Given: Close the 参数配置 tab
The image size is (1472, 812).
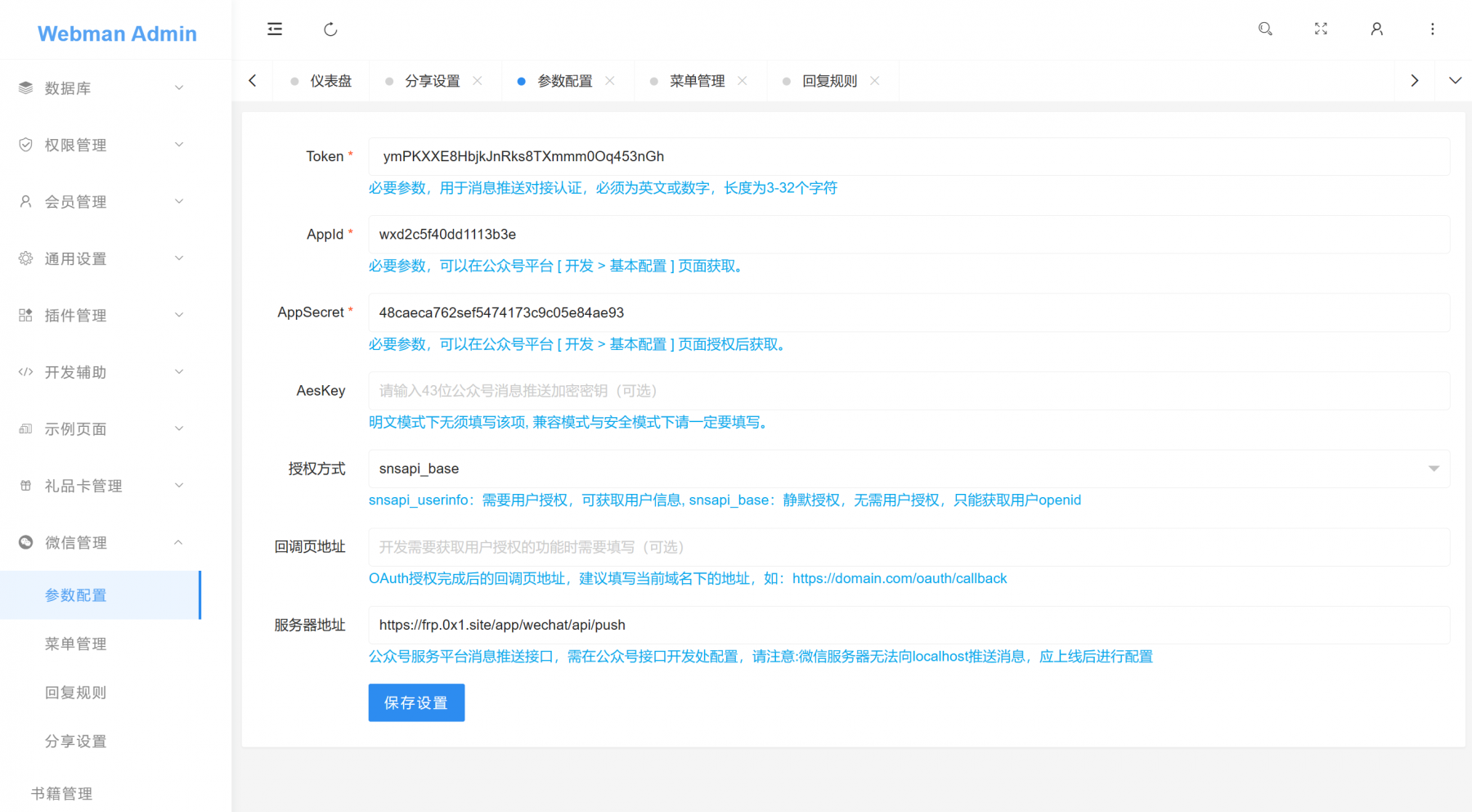Looking at the screenshot, I should (x=610, y=80).
